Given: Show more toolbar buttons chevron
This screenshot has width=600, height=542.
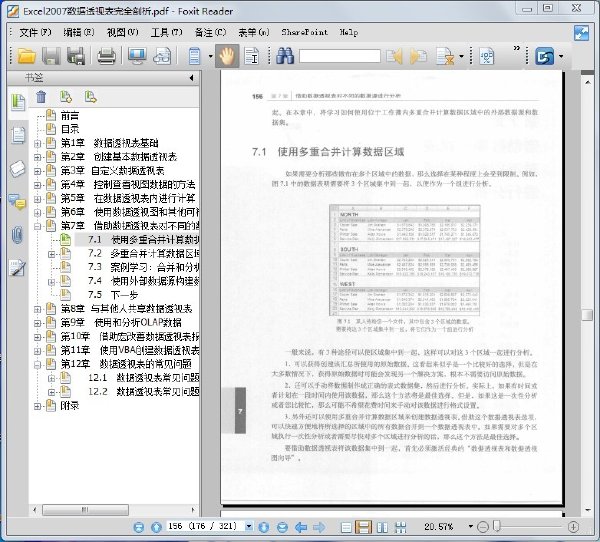Looking at the screenshot, I should click(517, 49).
